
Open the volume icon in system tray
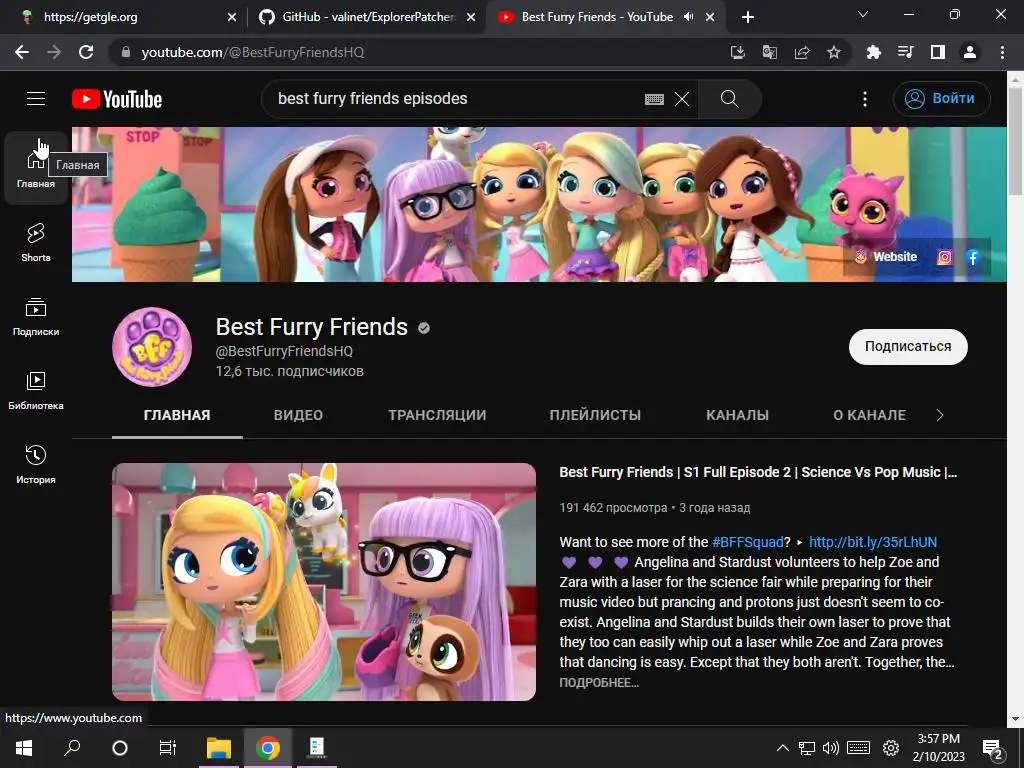831,748
